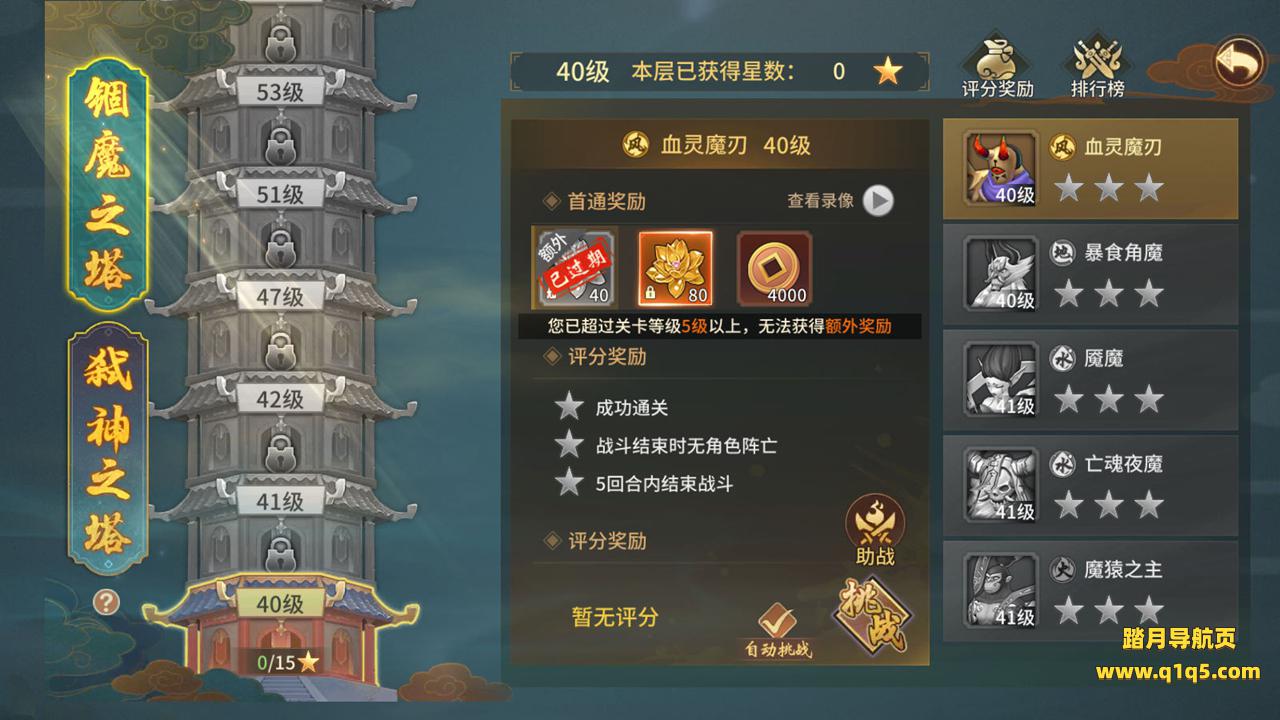Select the 40级 tower floor
This screenshot has height=720, width=1280.
(280, 604)
